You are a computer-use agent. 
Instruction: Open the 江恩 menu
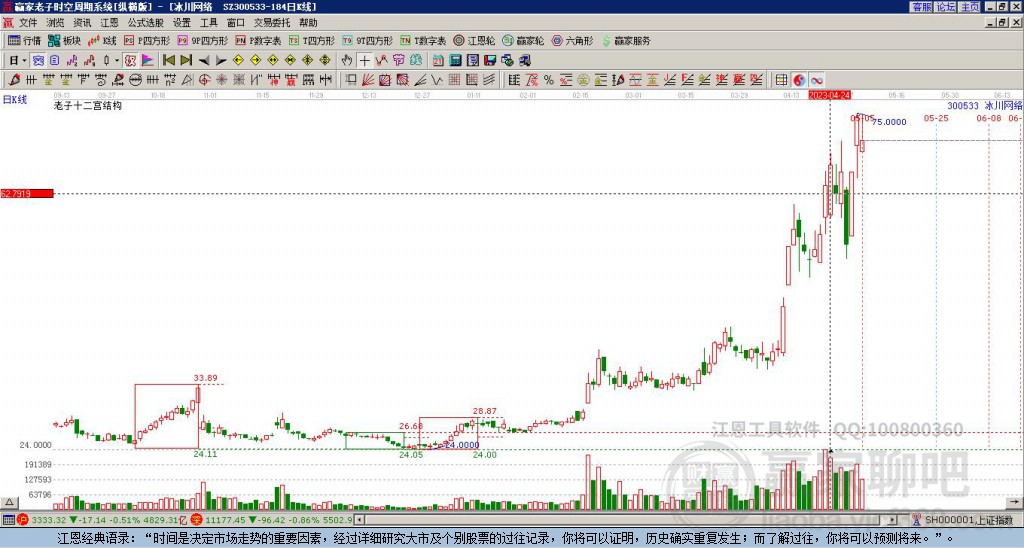pyautogui.click(x=109, y=23)
